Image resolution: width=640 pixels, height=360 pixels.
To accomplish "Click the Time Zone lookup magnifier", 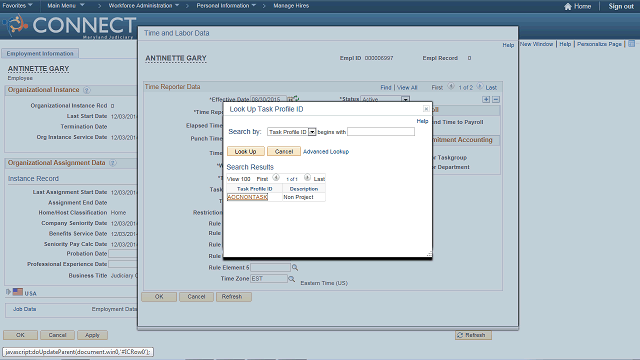I will pyautogui.click(x=291, y=279).
